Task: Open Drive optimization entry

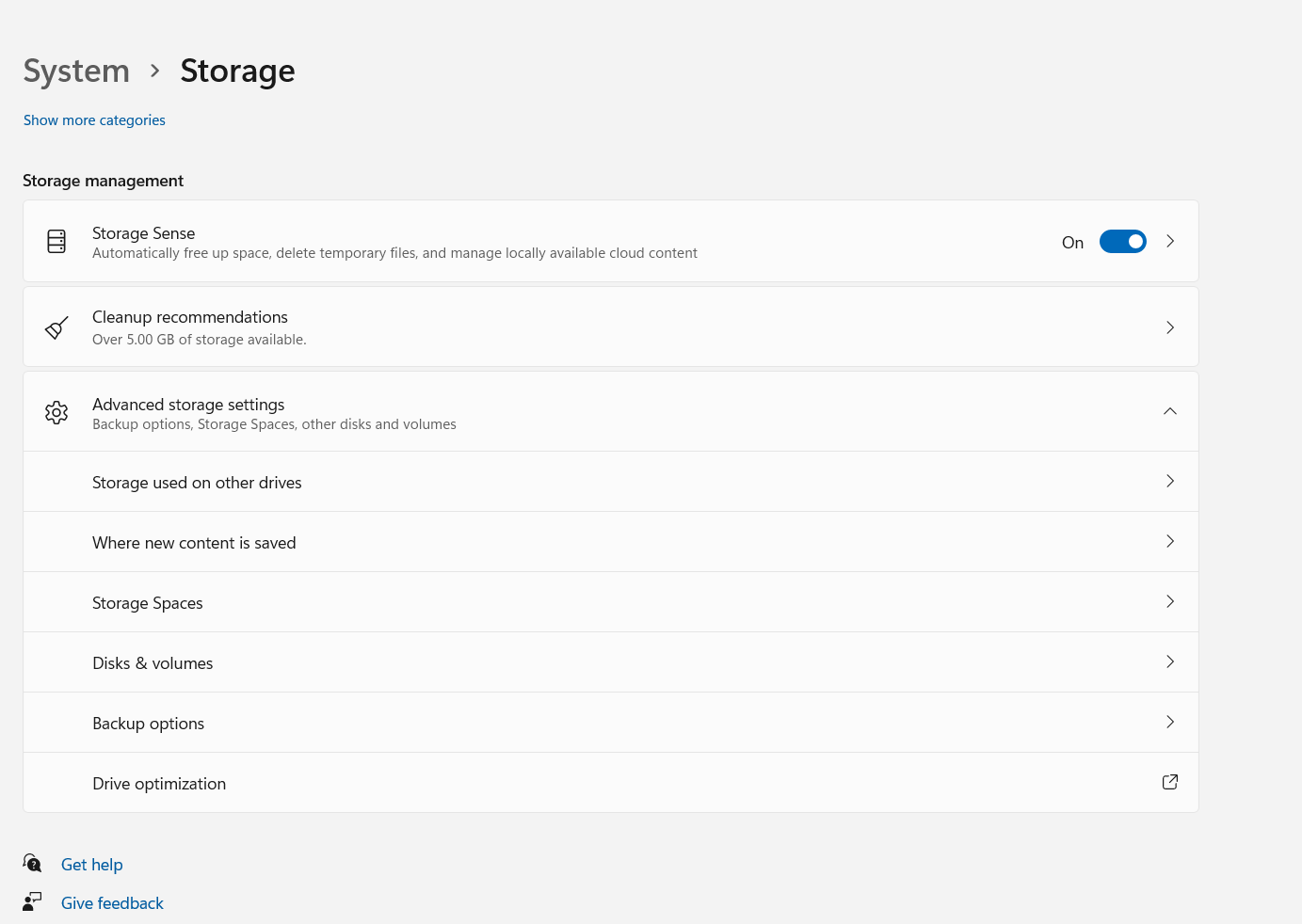Action: coord(159,784)
